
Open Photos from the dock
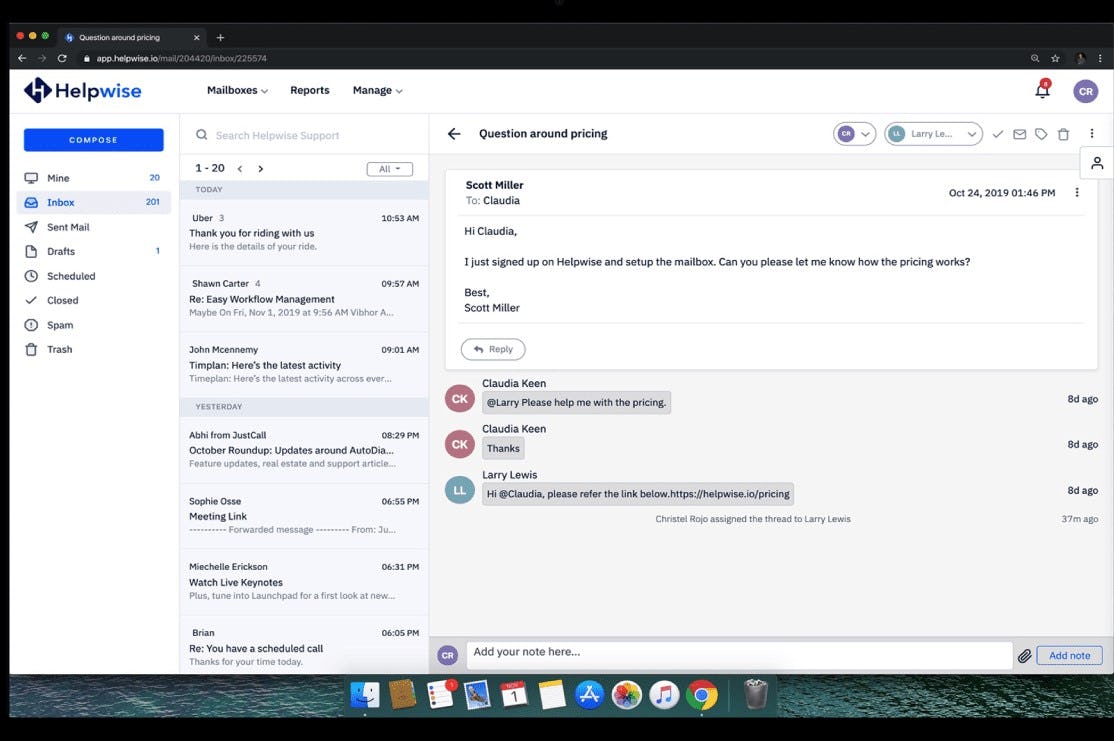point(627,695)
